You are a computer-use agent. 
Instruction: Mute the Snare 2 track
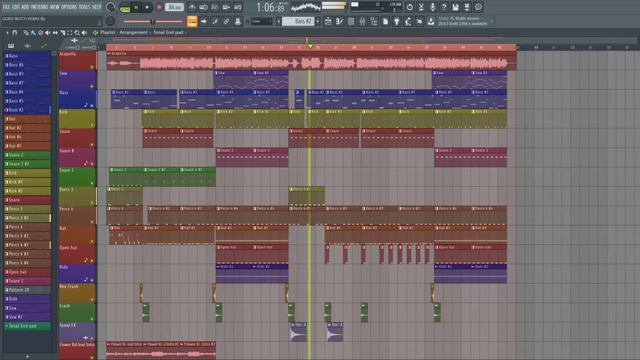coord(92,183)
